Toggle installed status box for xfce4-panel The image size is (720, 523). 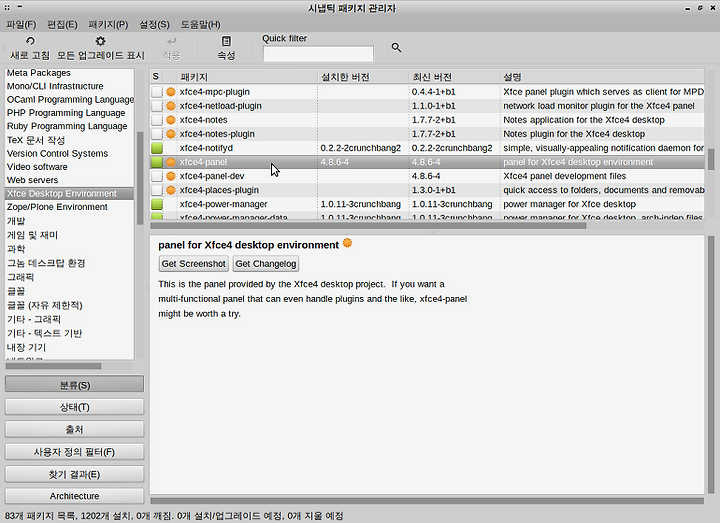coord(157,162)
